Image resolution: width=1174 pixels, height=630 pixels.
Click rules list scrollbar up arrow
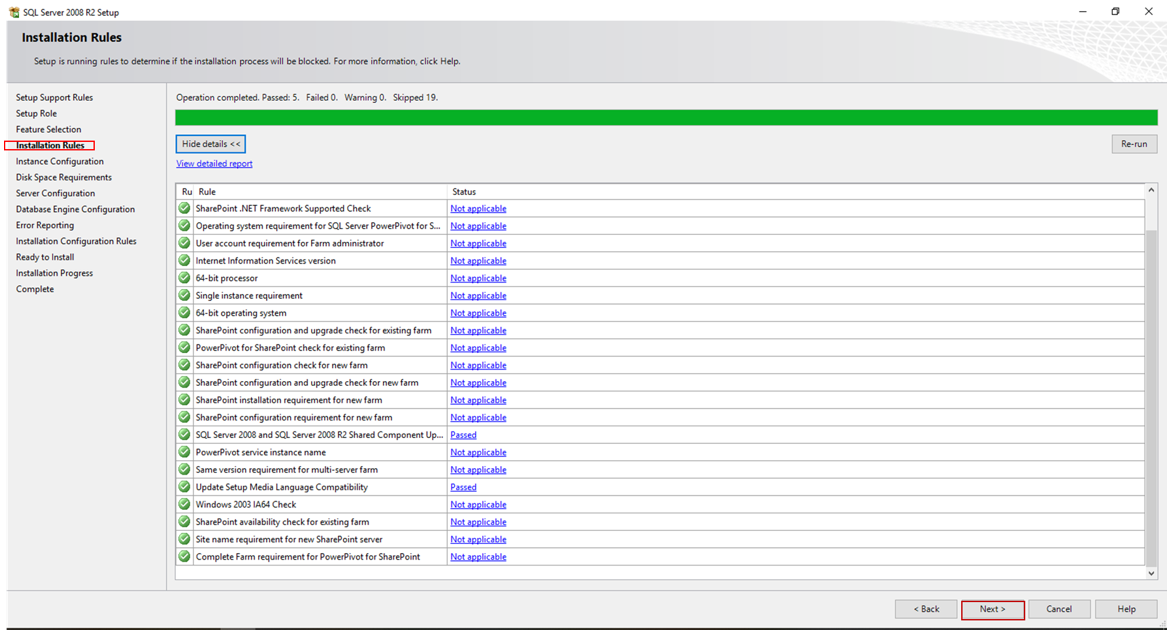click(x=1152, y=190)
